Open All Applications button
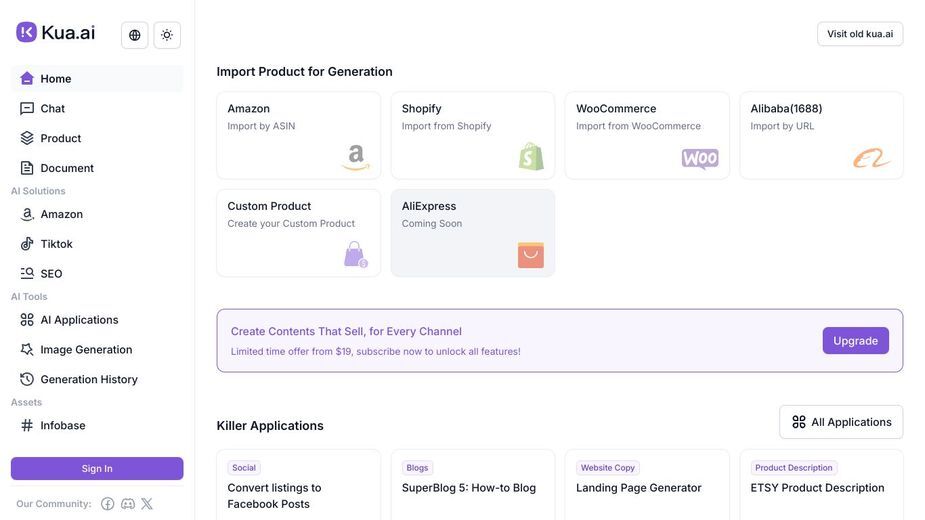 [x=841, y=422]
